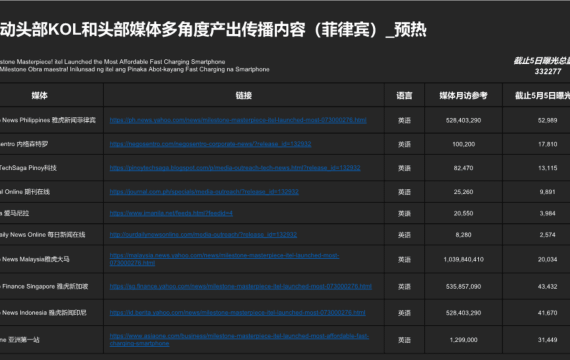570x360 pixels.
Task: Open the asiaone.com business article link
Action: pos(239,340)
